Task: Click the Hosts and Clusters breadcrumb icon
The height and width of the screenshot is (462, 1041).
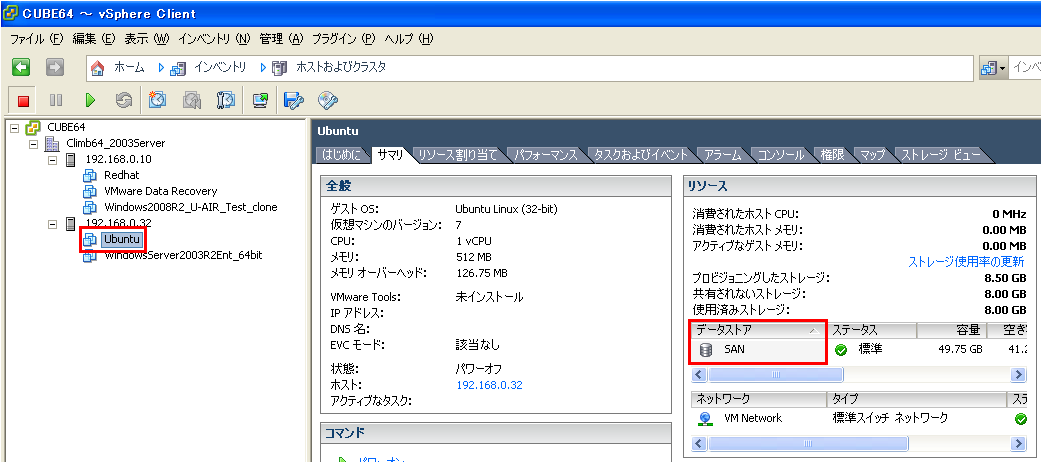Action: coord(280,68)
